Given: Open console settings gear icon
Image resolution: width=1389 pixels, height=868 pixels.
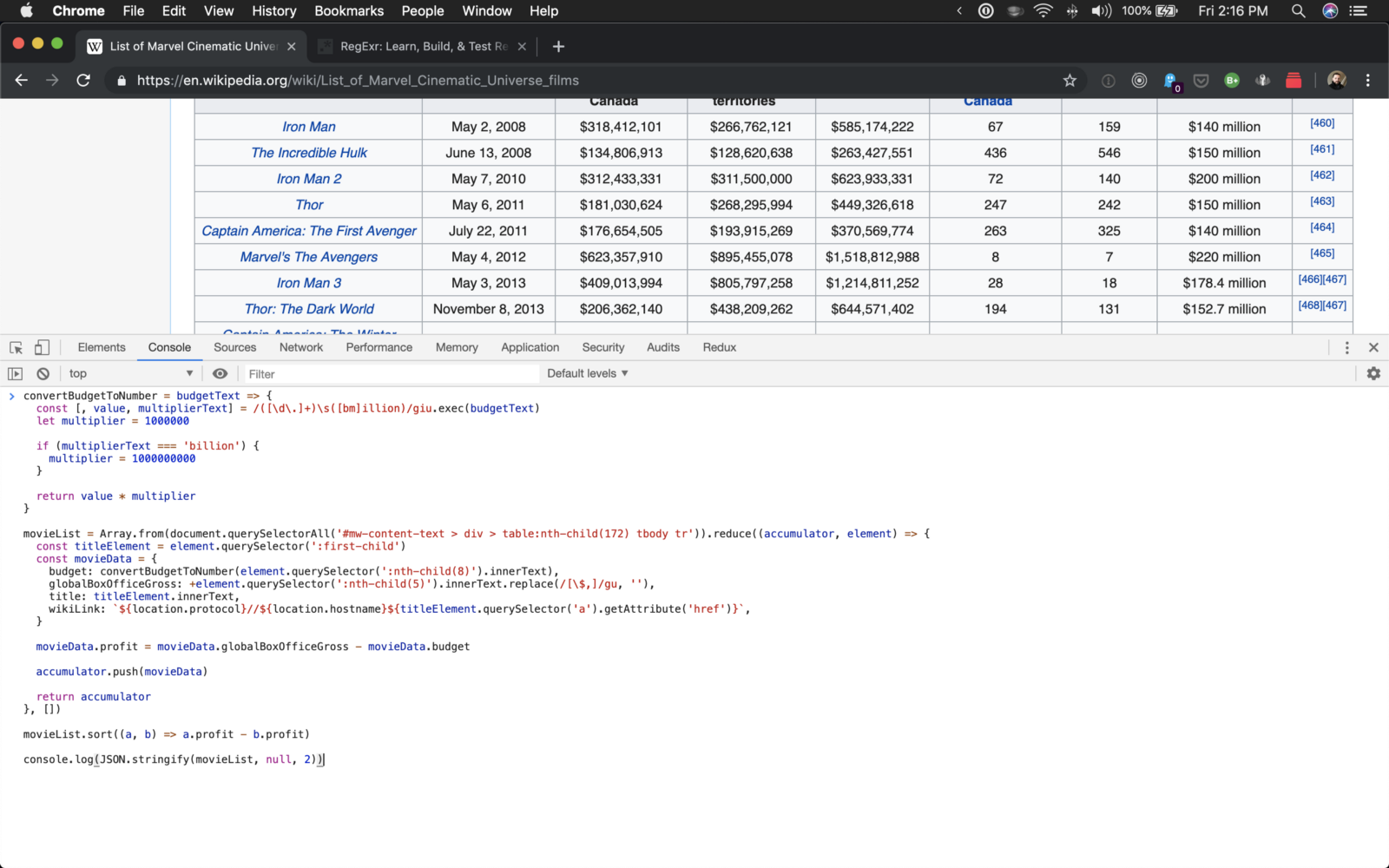Looking at the screenshot, I should tap(1373, 373).
